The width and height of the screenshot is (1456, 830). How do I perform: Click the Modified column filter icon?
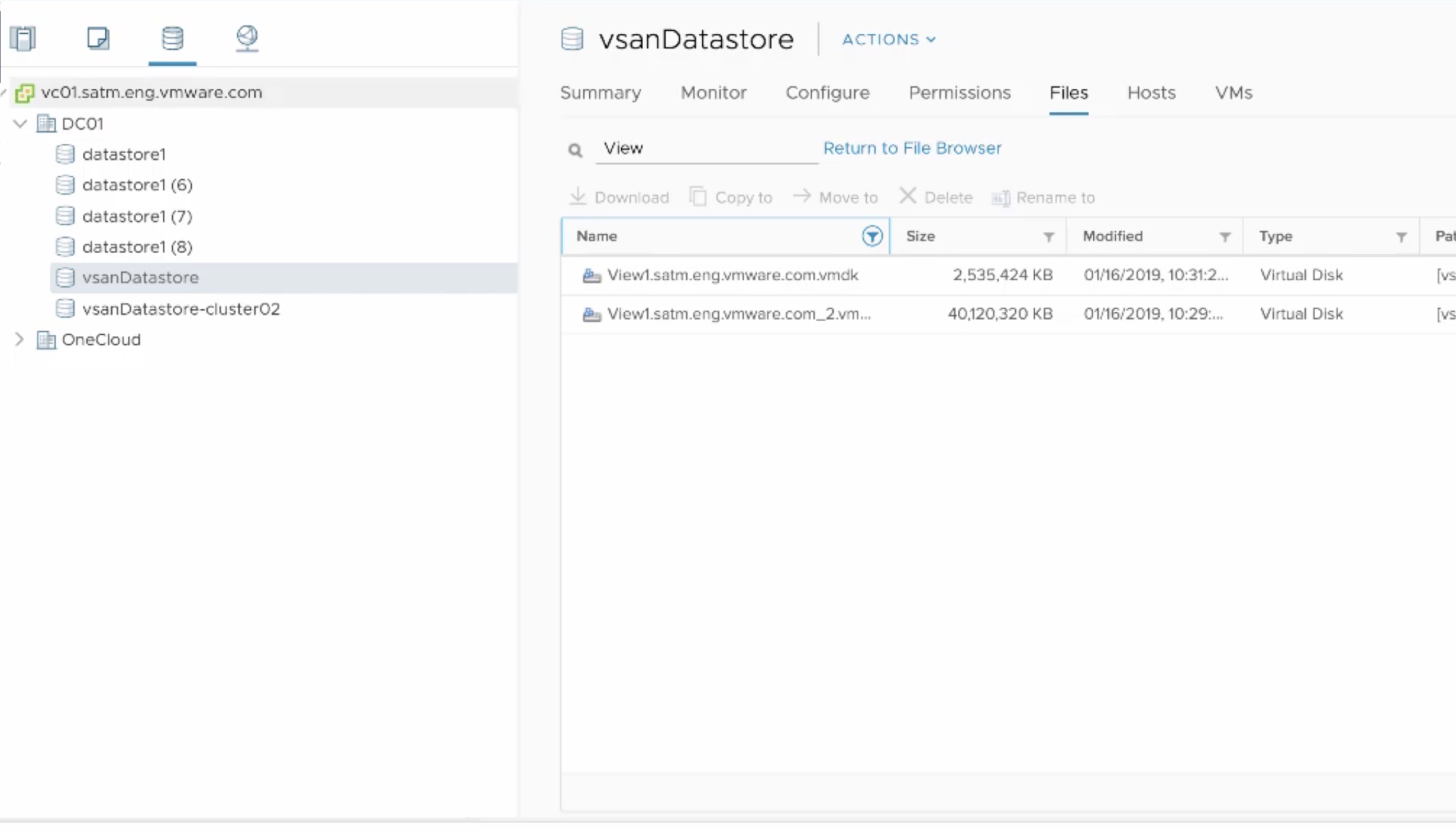1224,237
